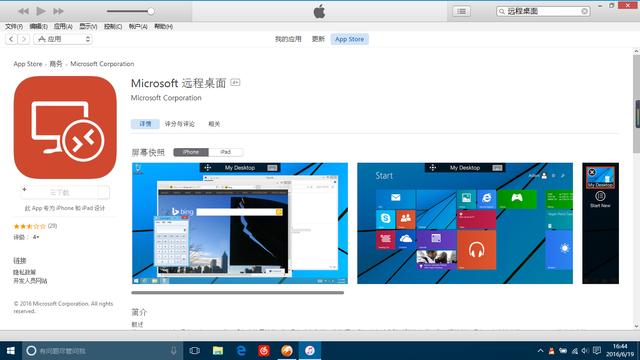This screenshot has height=360, width=640.
Task: Switch to the 我的应用 tab
Action: click(x=288, y=39)
